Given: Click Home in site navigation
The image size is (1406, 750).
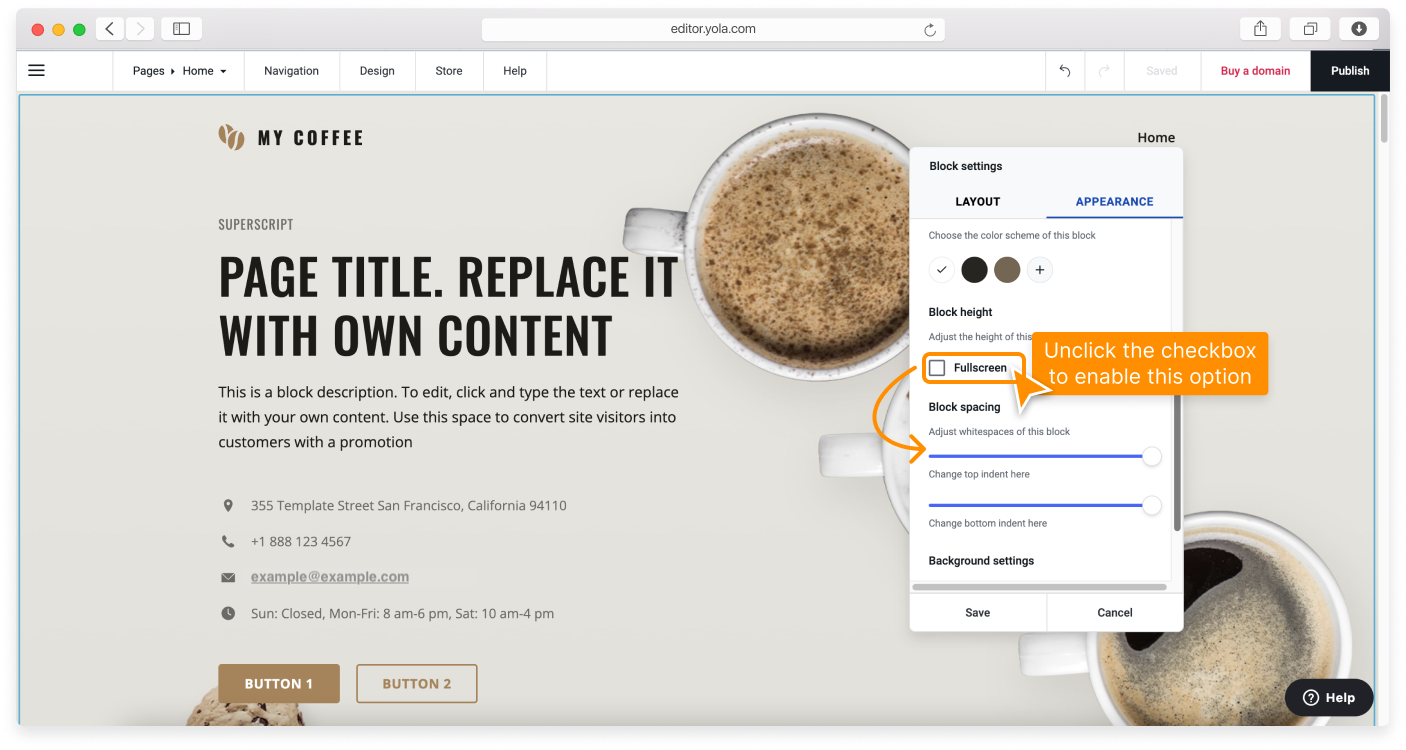Looking at the screenshot, I should 1156,138.
